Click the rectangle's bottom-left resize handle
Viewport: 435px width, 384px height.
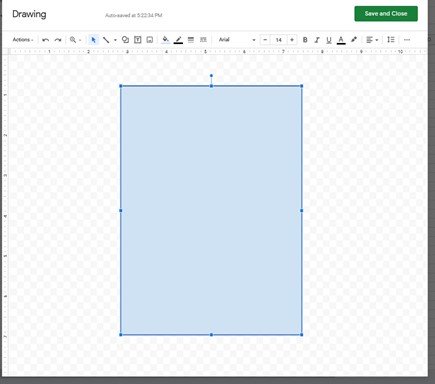click(121, 334)
